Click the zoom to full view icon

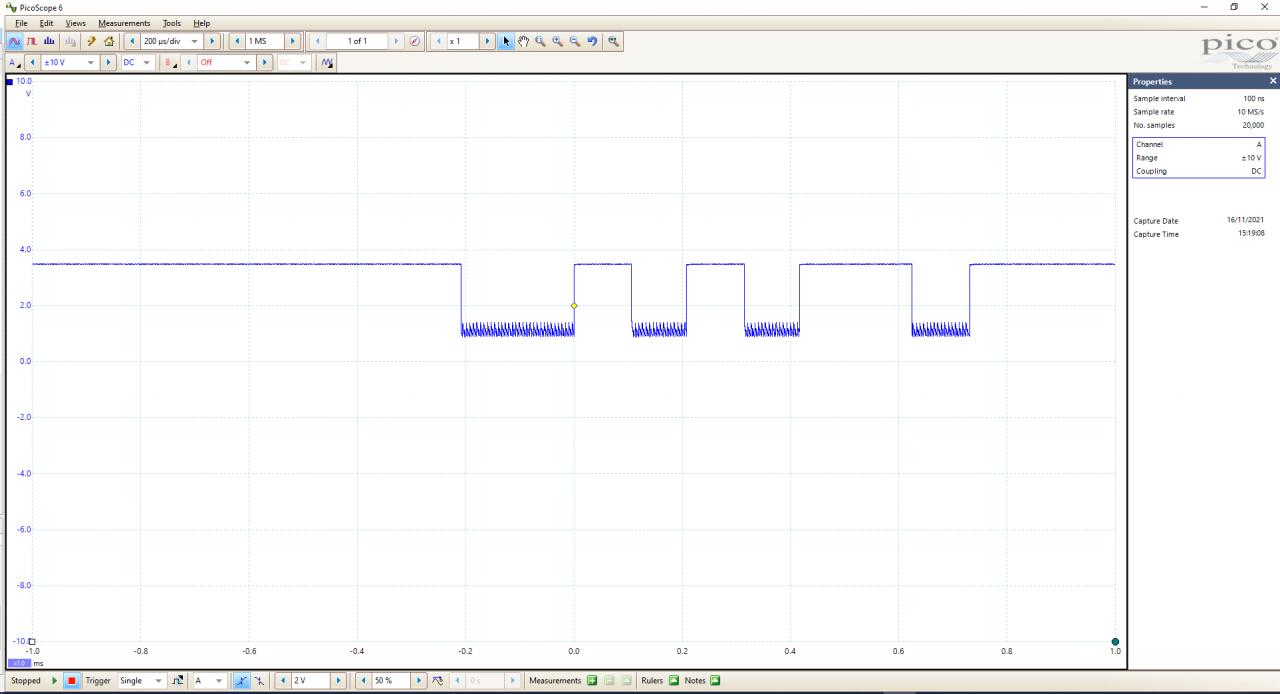pos(613,41)
